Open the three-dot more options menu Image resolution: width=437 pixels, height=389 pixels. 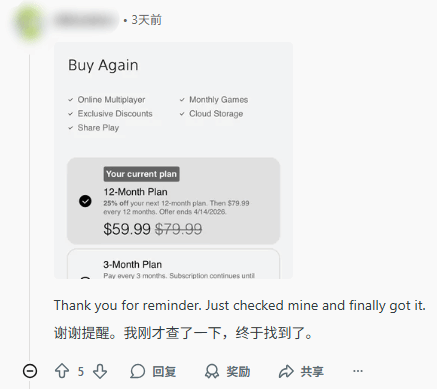(x=358, y=371)
